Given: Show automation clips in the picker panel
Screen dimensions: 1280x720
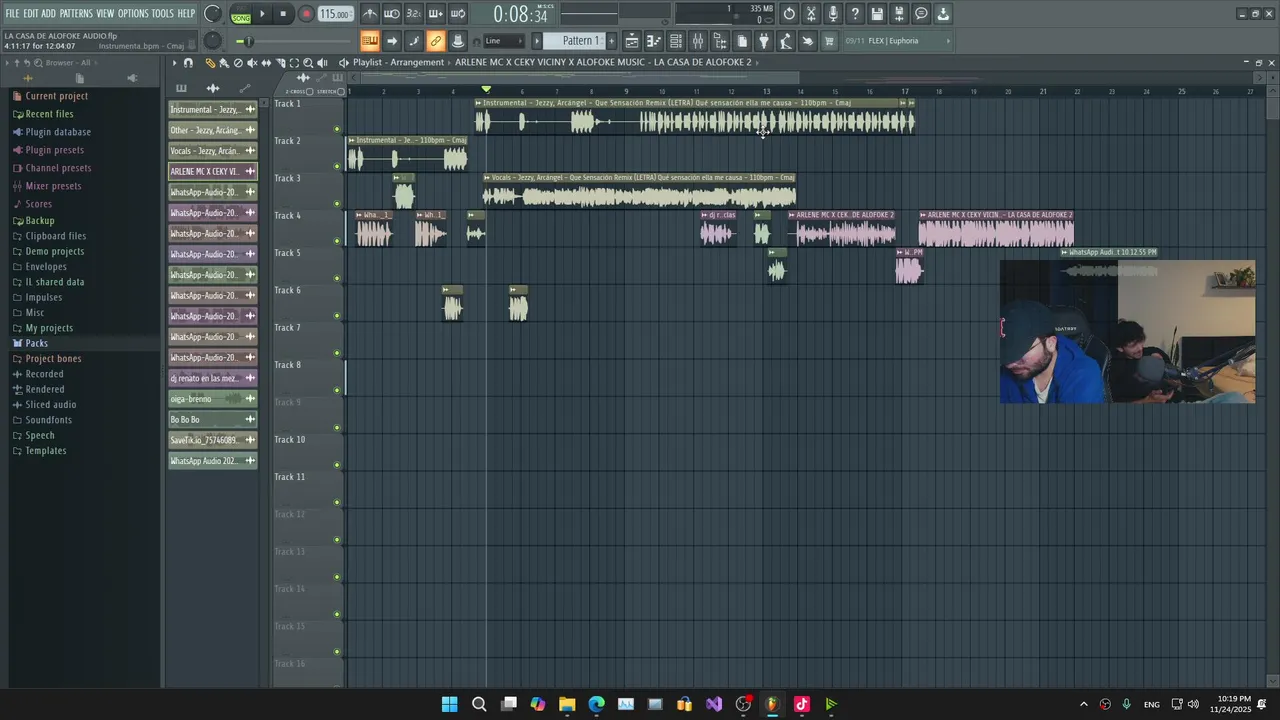Looking at the screenshot, I should 245,88.
